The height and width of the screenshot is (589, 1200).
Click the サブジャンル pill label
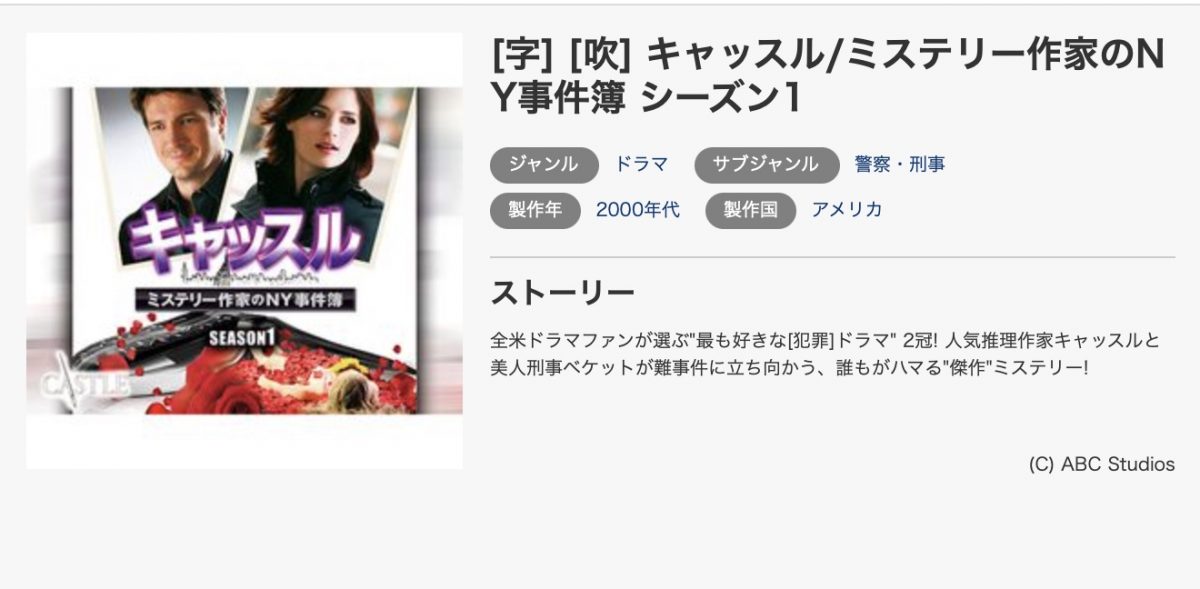[767, 165]
